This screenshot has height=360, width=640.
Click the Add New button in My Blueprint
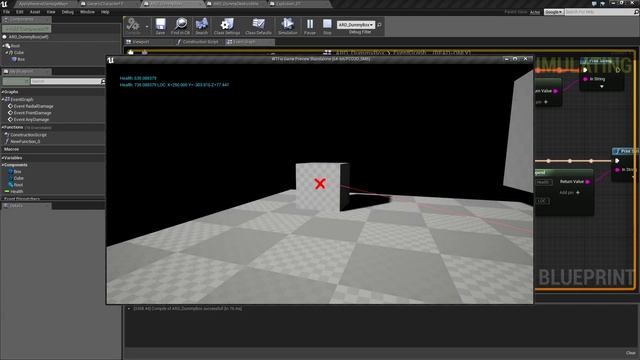(x=16, y=81)
